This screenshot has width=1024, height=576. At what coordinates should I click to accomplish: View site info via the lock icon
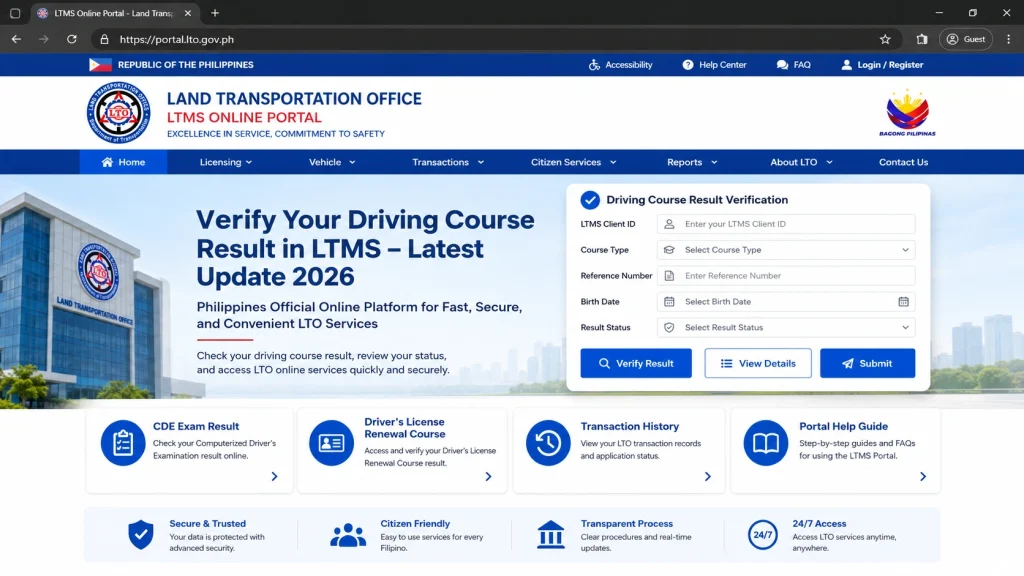tap(104, 39)
